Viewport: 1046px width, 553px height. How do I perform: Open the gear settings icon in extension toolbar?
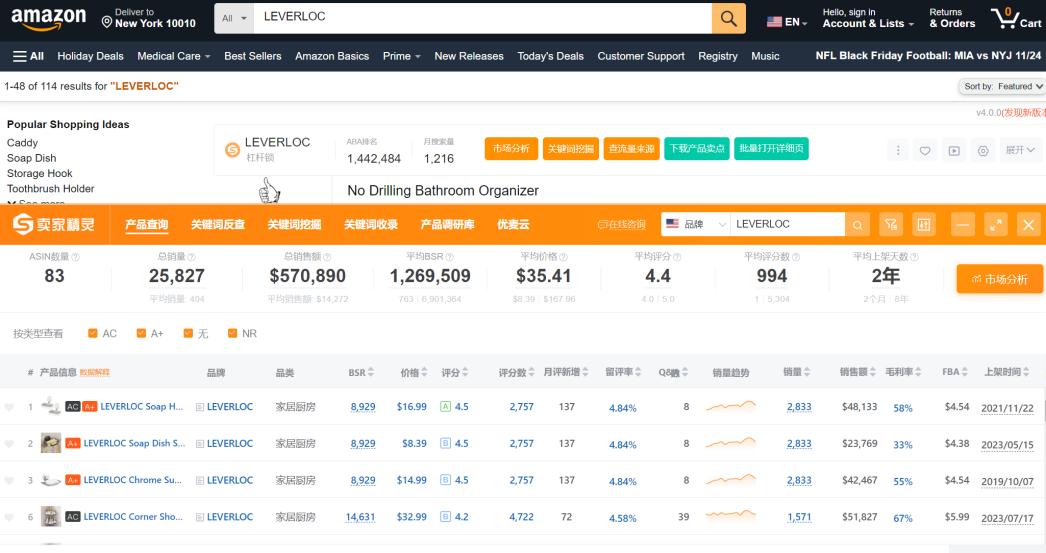(x=983, y=151)
